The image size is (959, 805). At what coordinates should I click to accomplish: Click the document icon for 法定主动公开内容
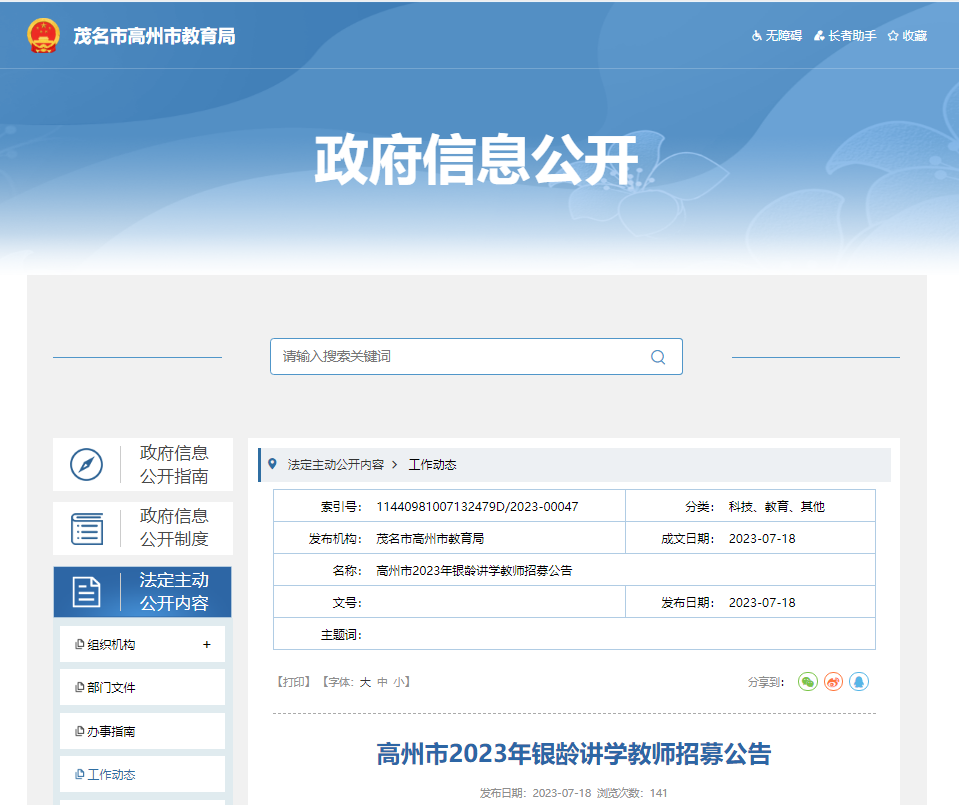(x=87, y=592)
